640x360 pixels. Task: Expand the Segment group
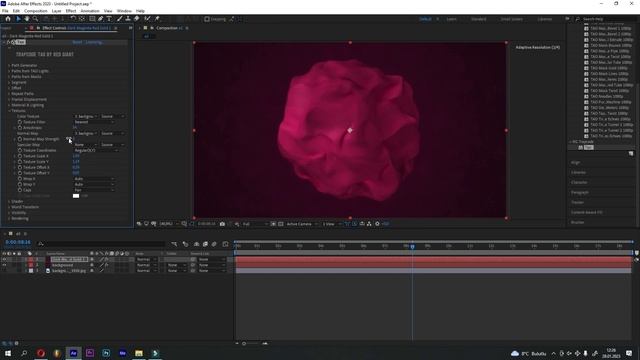point(9,82)
